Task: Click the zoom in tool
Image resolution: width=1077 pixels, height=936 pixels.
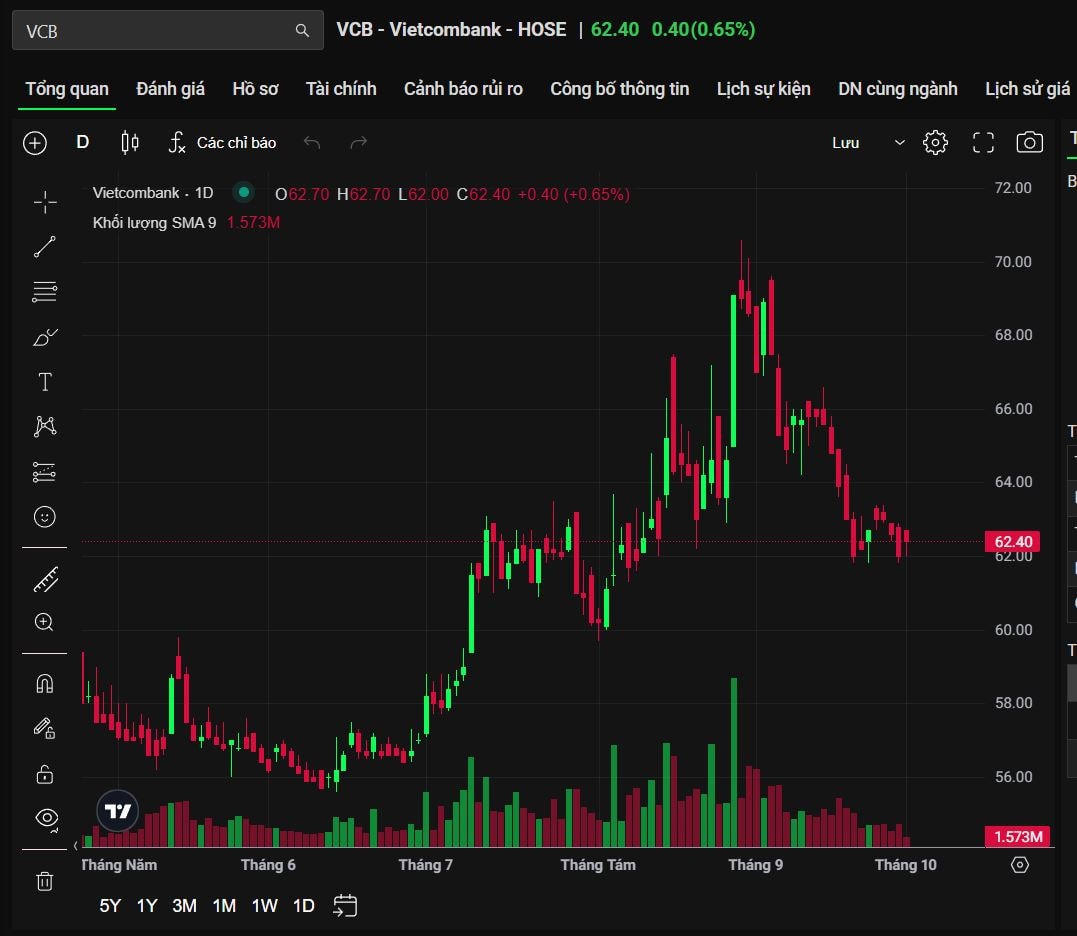Action: (x=45, y=622)
